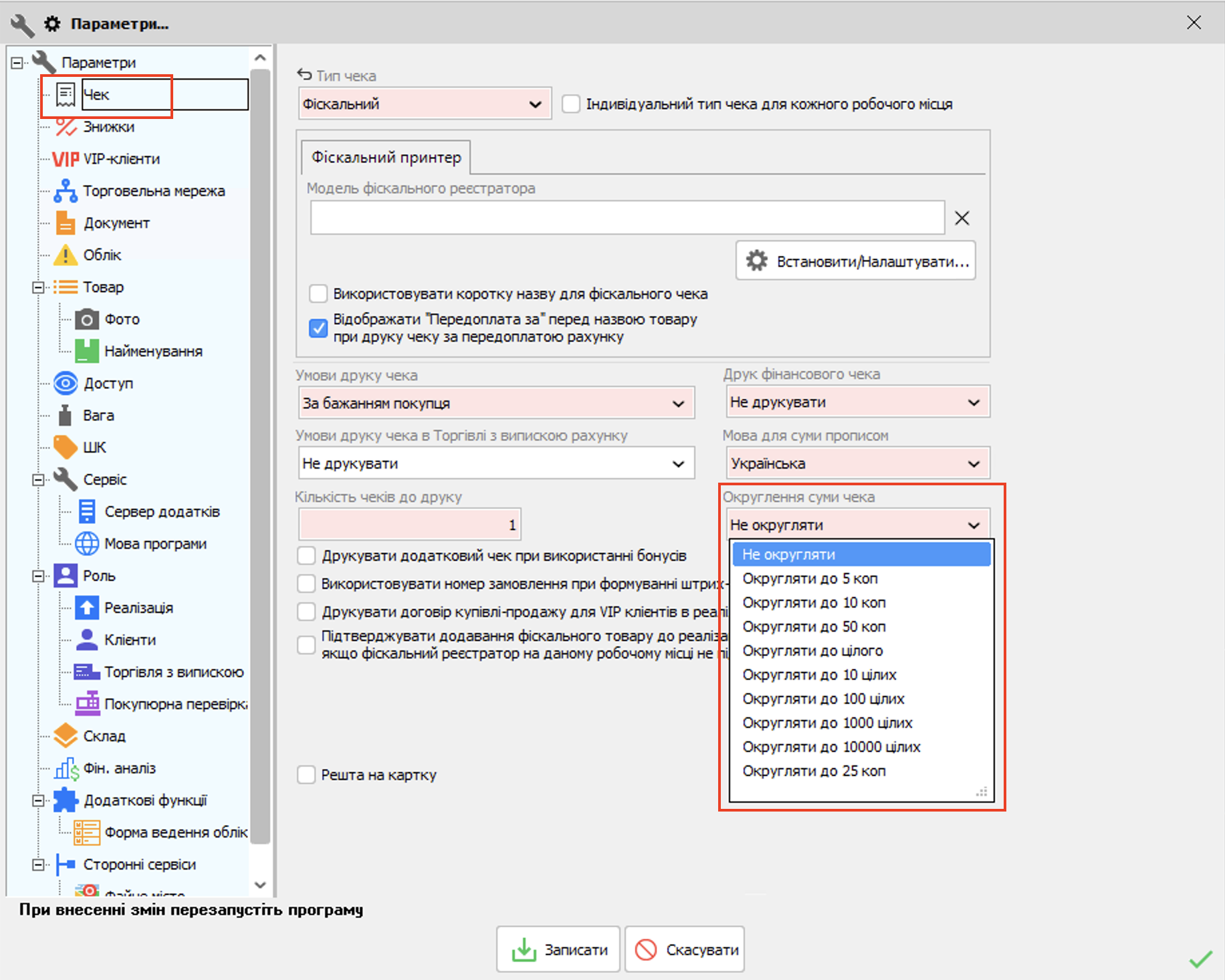Select the Склад warehouse icon

click(66, 736)
